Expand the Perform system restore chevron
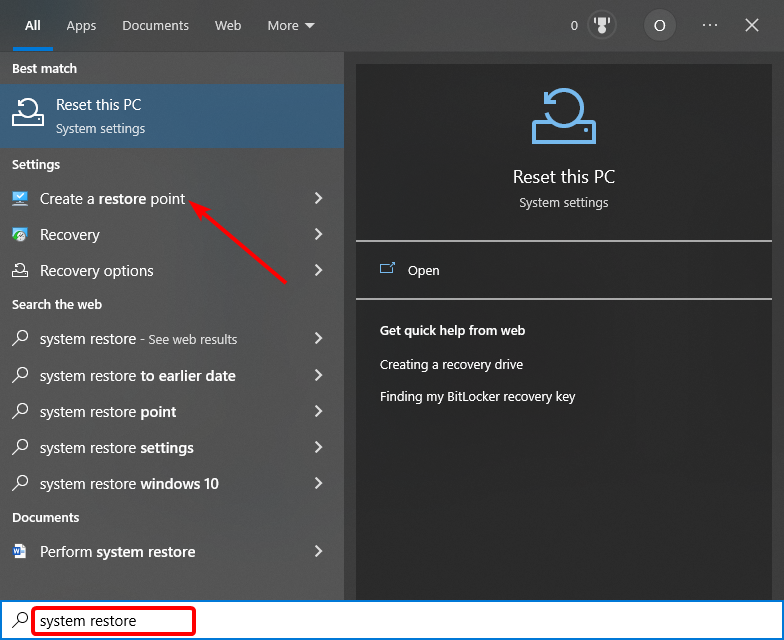The image size is (784, 640). 318,551
